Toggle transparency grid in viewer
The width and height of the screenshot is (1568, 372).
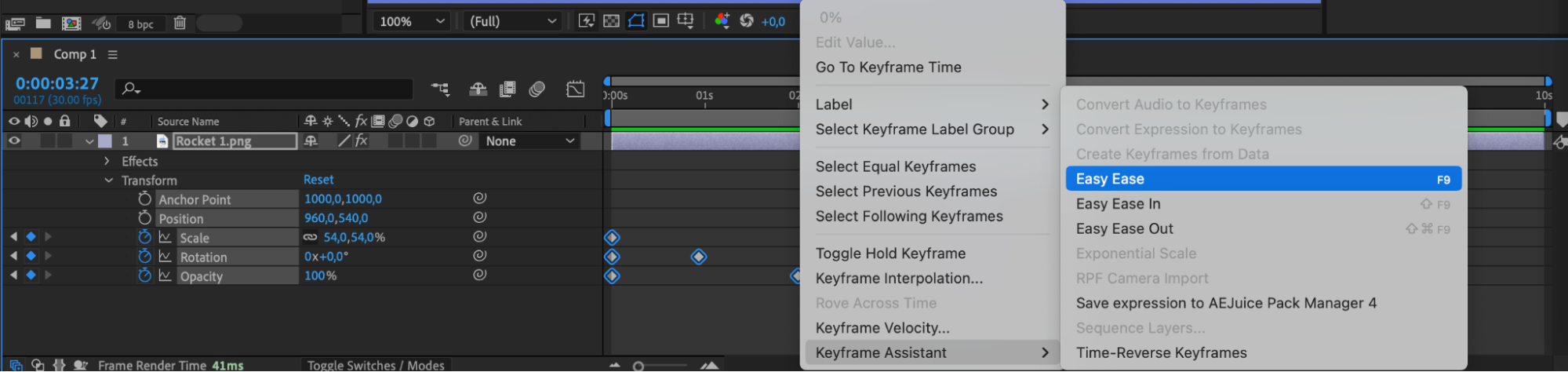[611, 20]
